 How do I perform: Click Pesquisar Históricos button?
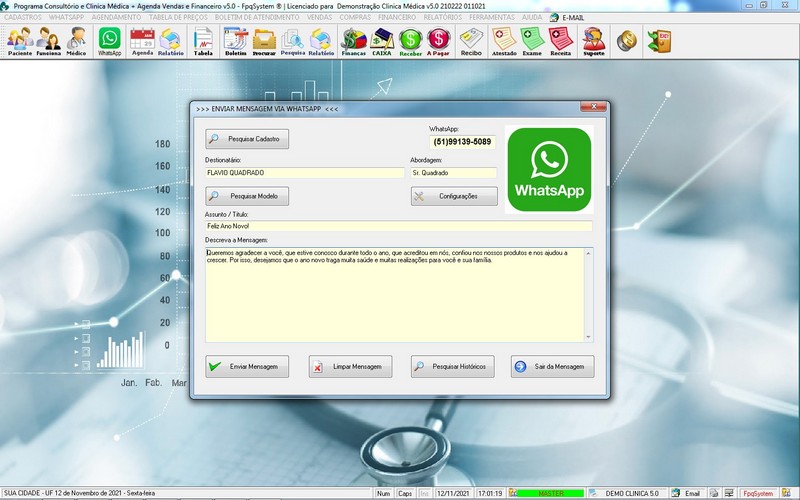click(453, 366)
